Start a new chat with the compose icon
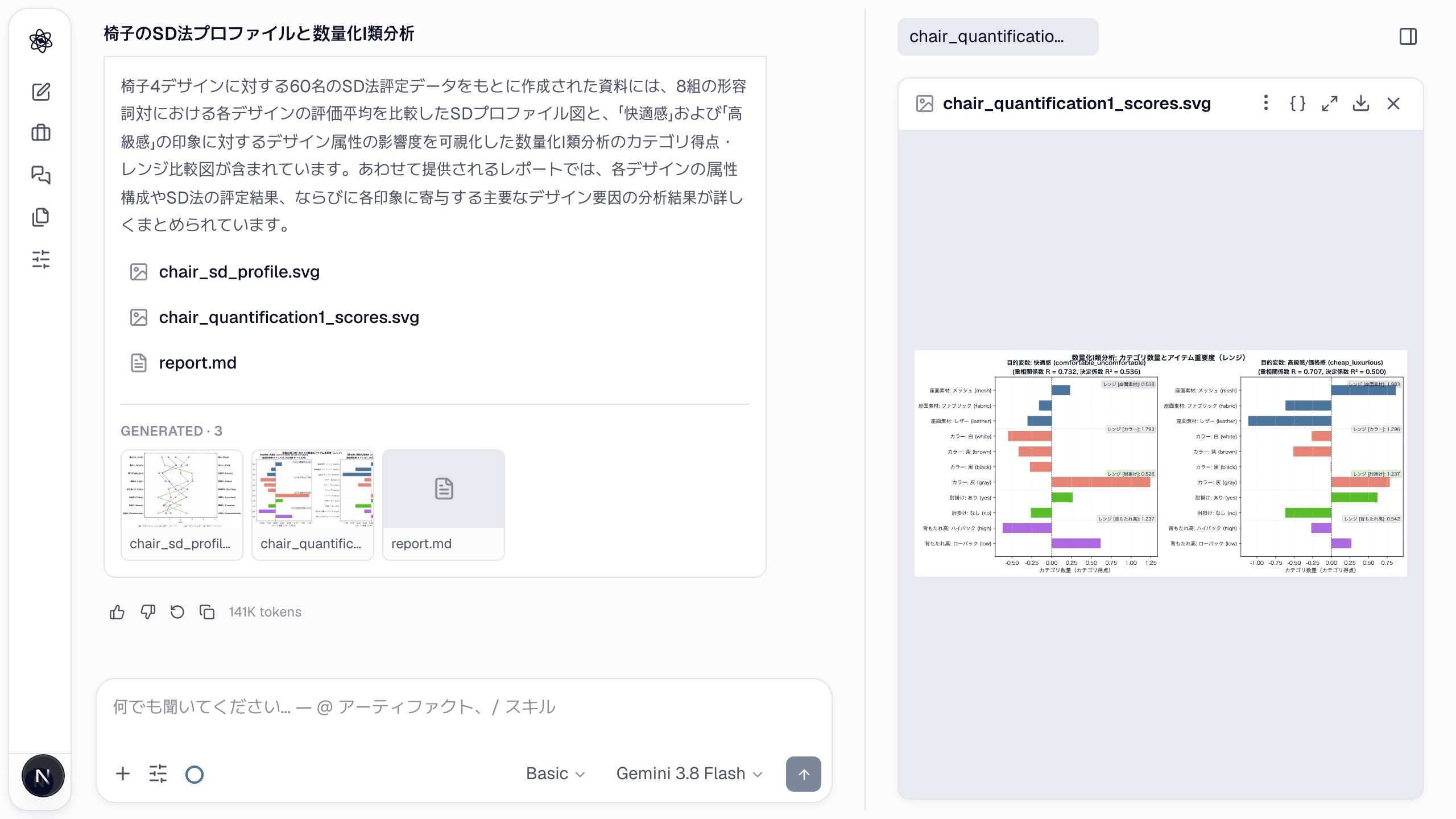Screen dimensions: 1456x819 tap(41, 92)
